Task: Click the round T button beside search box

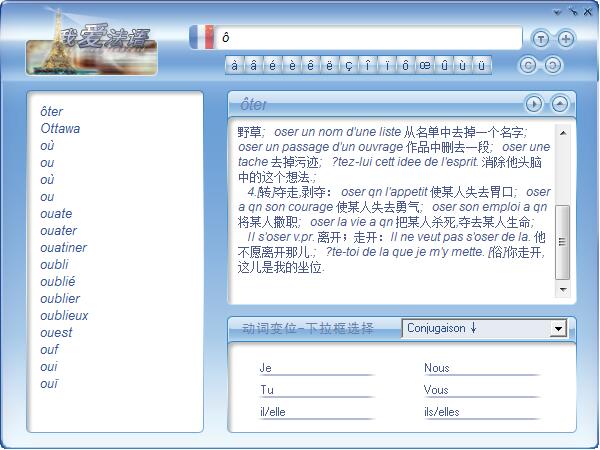Action: point(541,39)
